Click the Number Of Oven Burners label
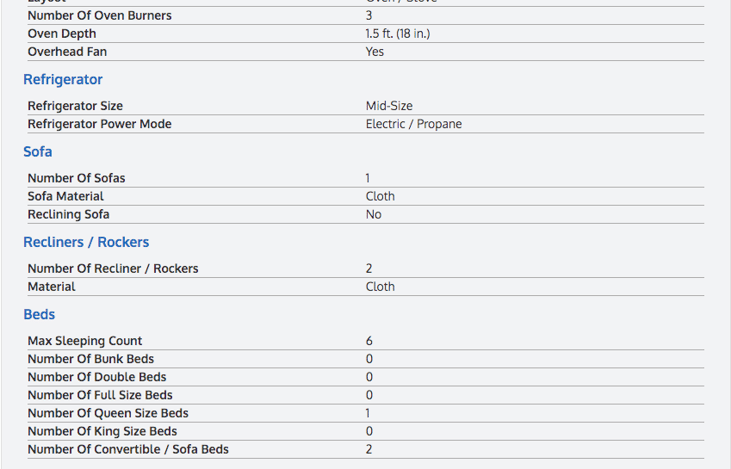The height and width of the screenshot is (469, 731). (x=99, y=16)
